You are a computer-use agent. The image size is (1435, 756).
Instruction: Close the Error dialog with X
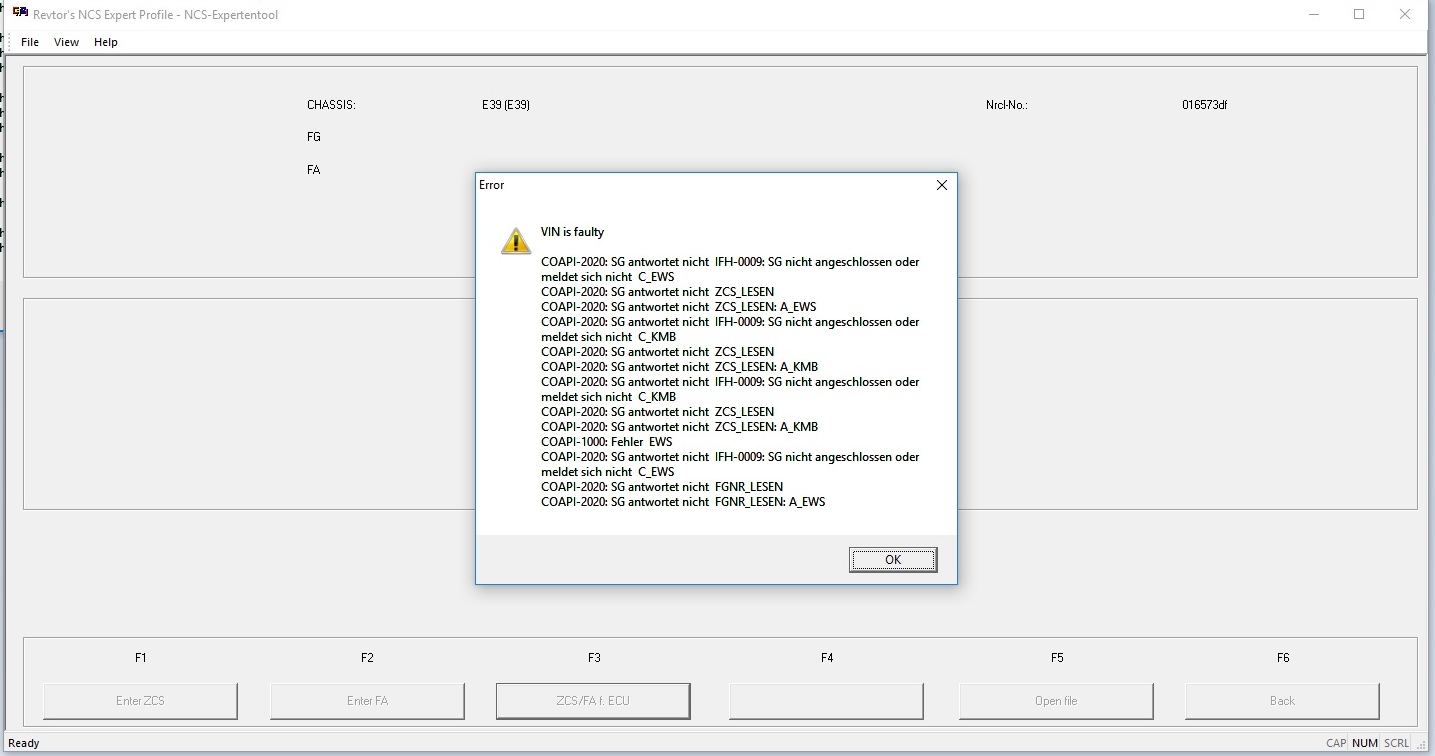click(x=941, y=185)
